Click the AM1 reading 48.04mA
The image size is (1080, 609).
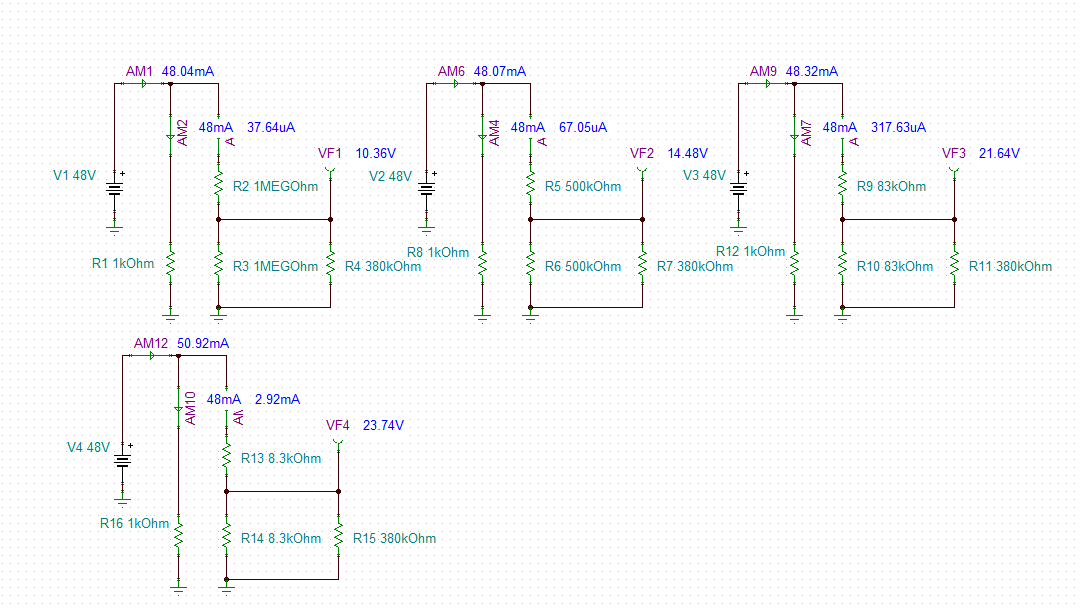(x=188, y=72)
